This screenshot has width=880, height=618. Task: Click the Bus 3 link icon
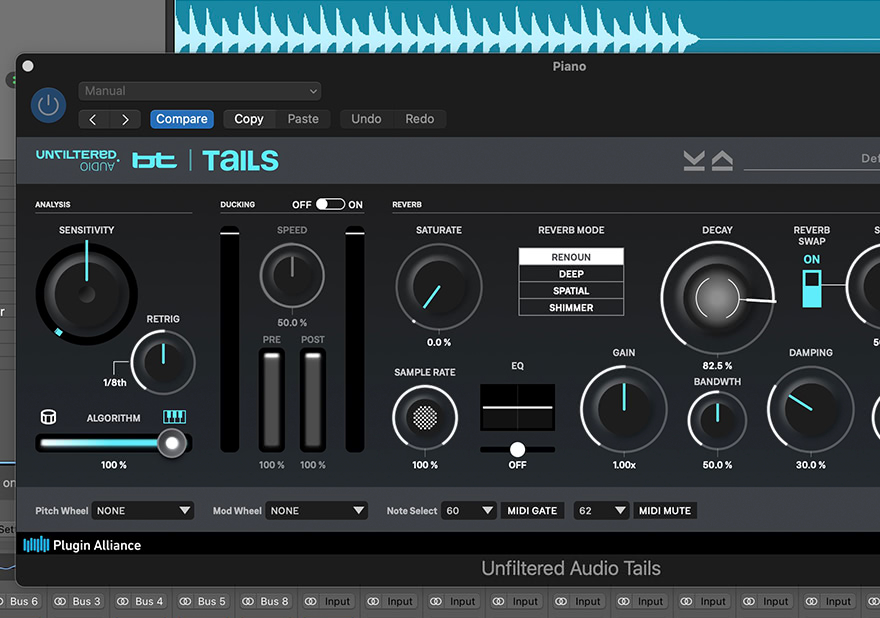point(59,601)
